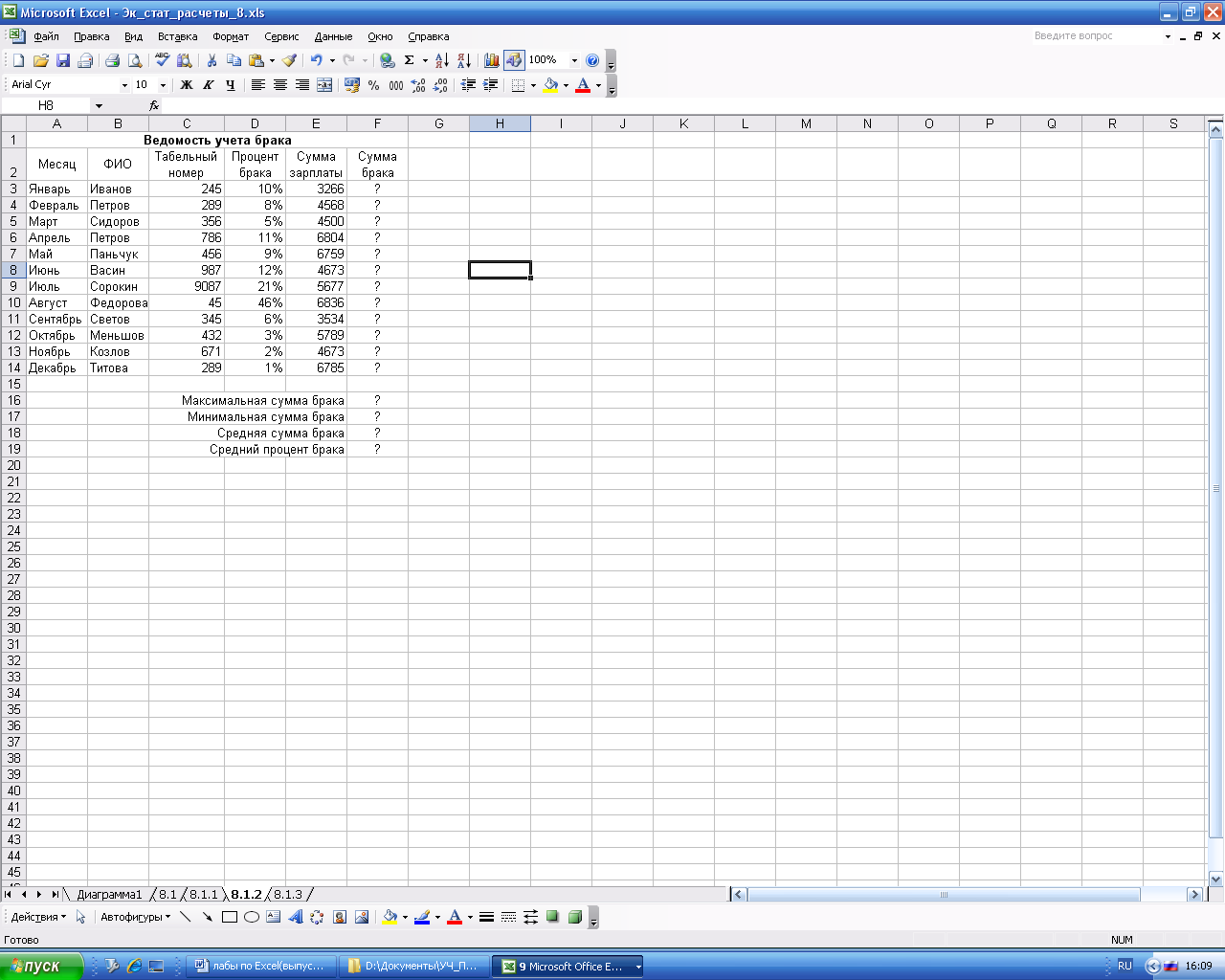Toggle Bold (Ж) formatting

pyautogui.click(x=187, y=85)
